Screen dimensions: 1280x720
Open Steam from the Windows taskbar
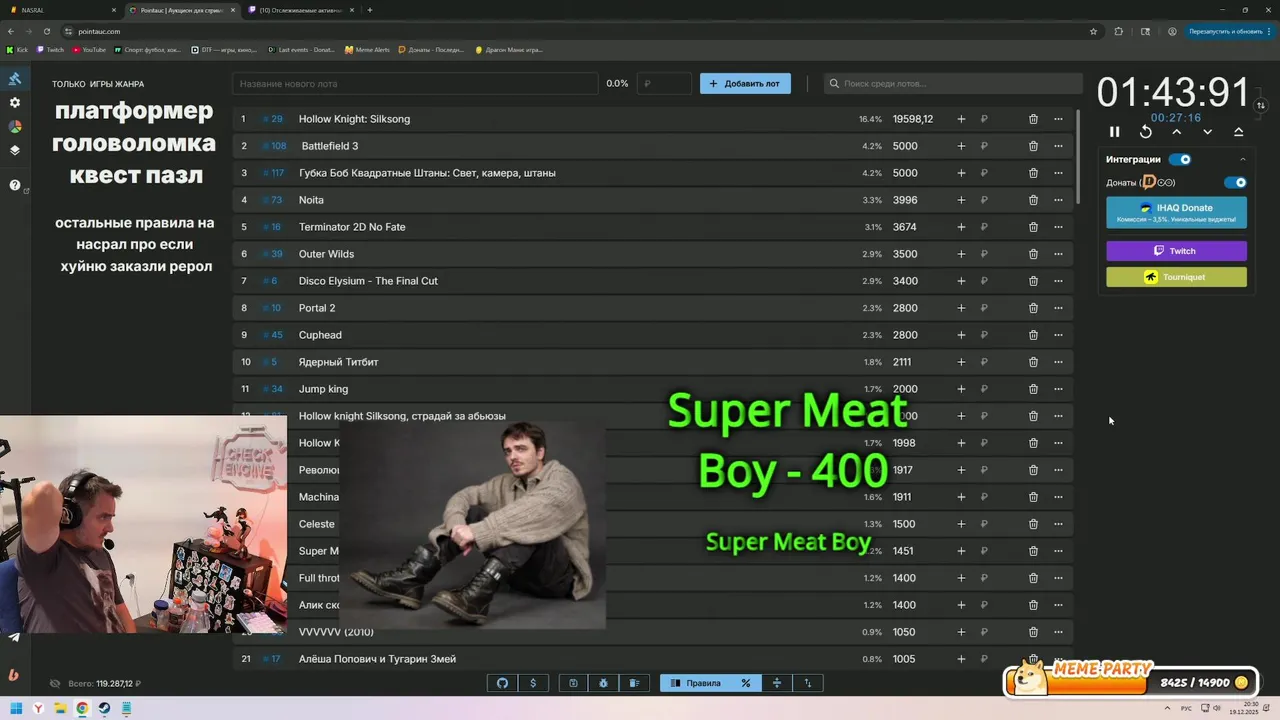pyautogui.click(x=104, y=709)
